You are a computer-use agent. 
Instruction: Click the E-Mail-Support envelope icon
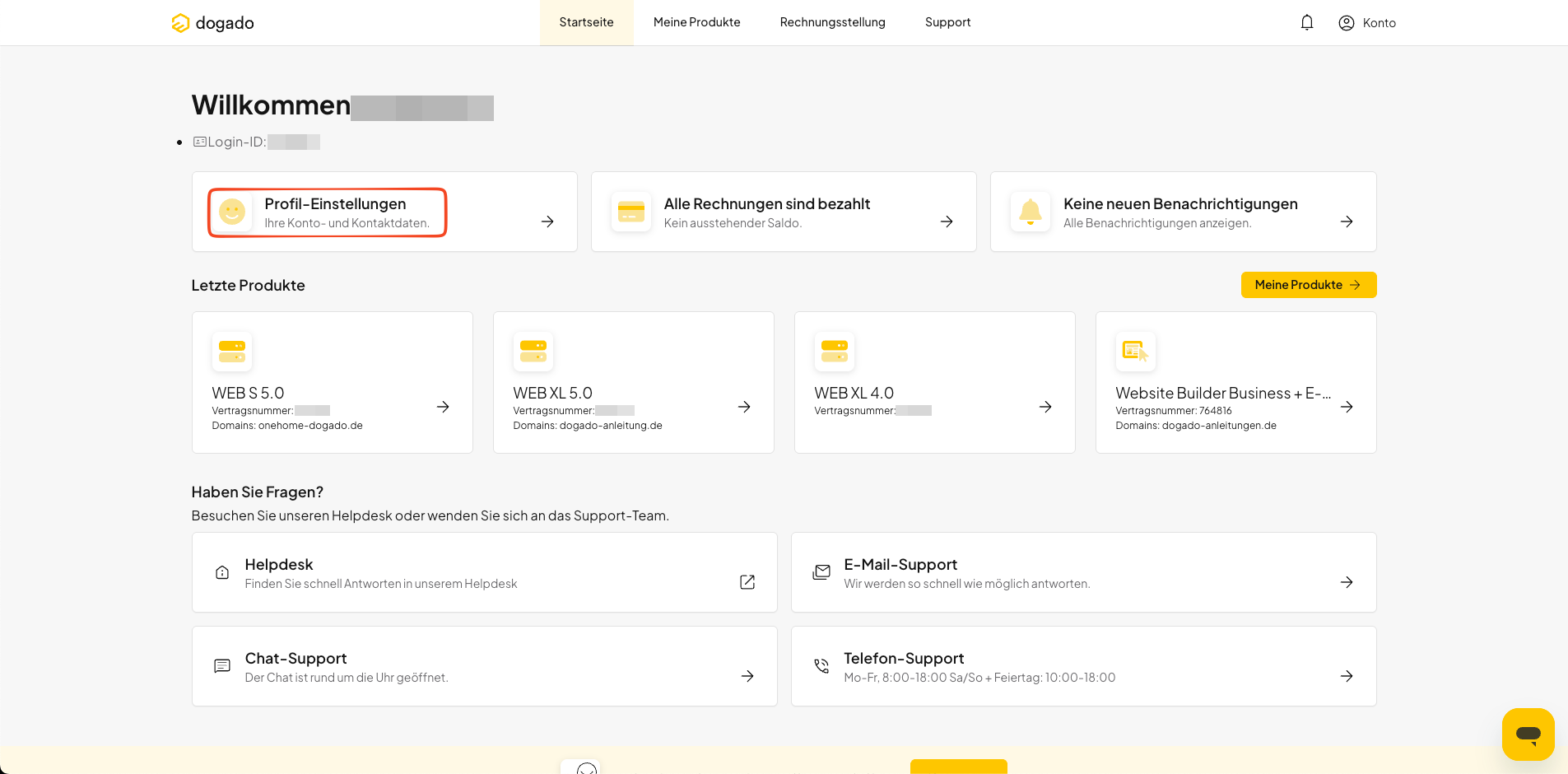(821, 572)
